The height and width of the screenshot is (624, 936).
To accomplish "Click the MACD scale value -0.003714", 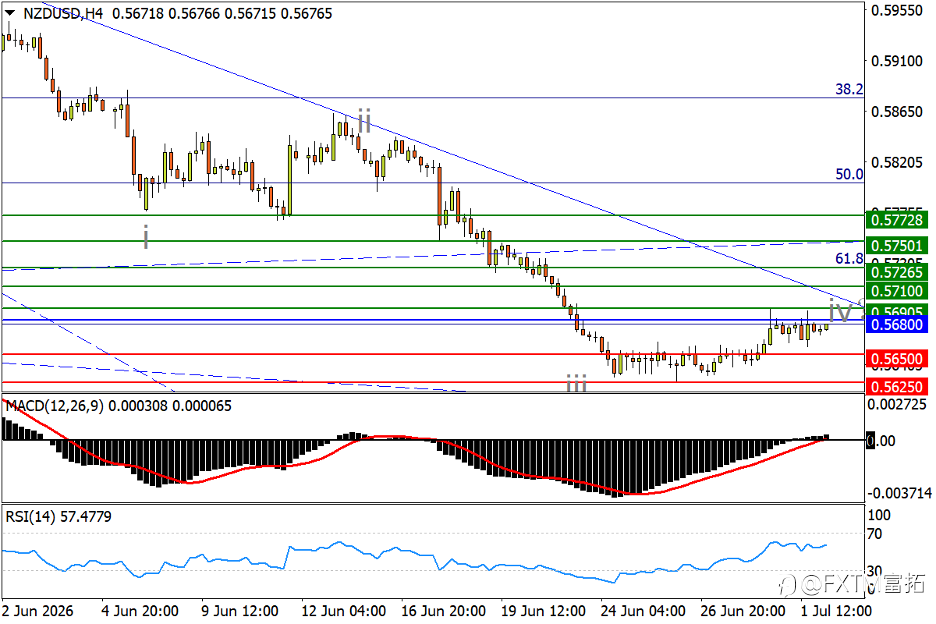I will tap(899, 493).
